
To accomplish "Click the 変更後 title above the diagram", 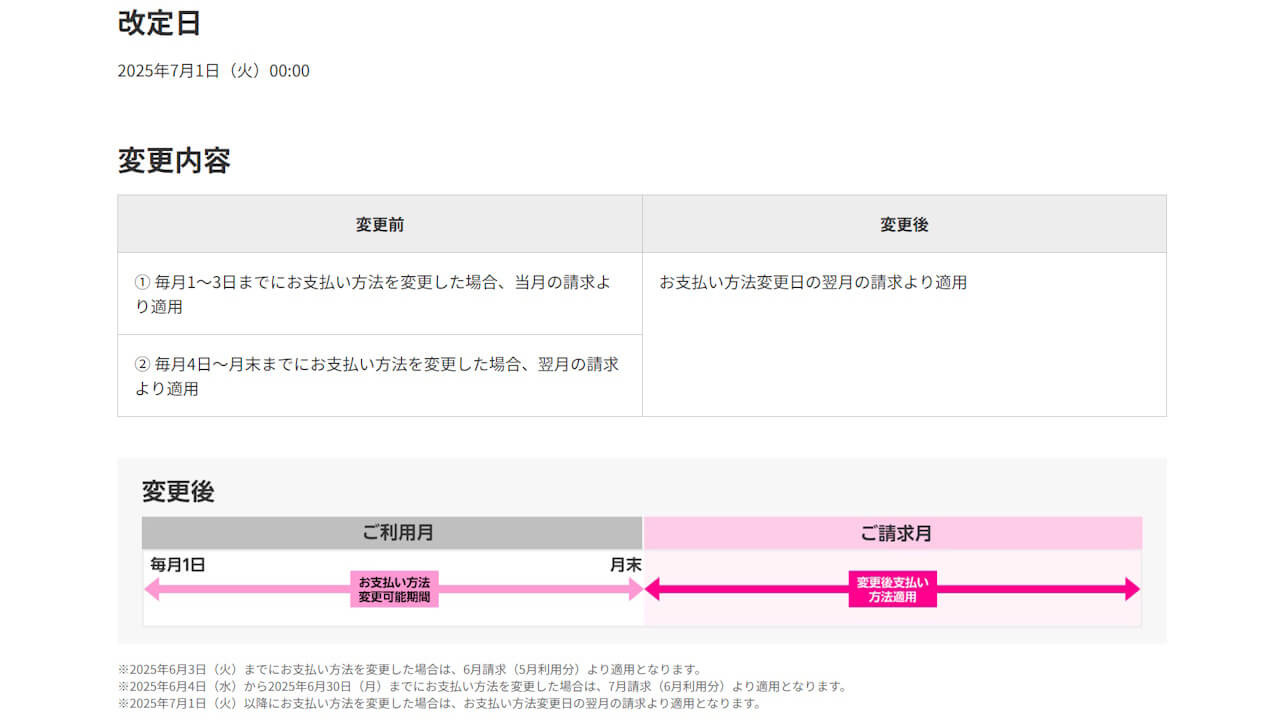I will pyautogui.click(x=178, y=492).
